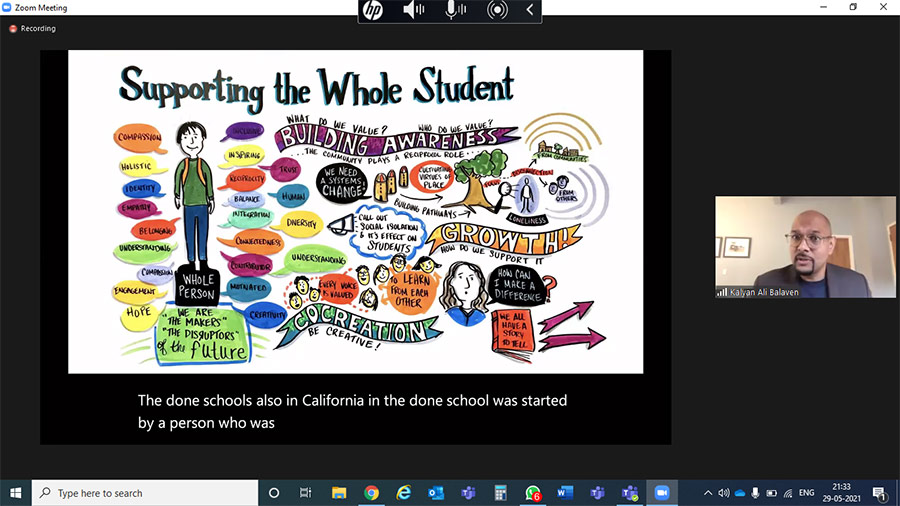Open the Zoom icon in the taskbar

pos(661,493)
